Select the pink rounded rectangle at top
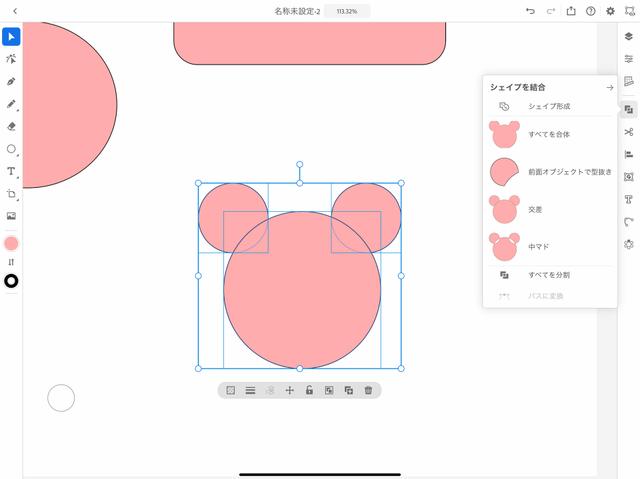This screenshot has width=640, height=479. point(310,43)
